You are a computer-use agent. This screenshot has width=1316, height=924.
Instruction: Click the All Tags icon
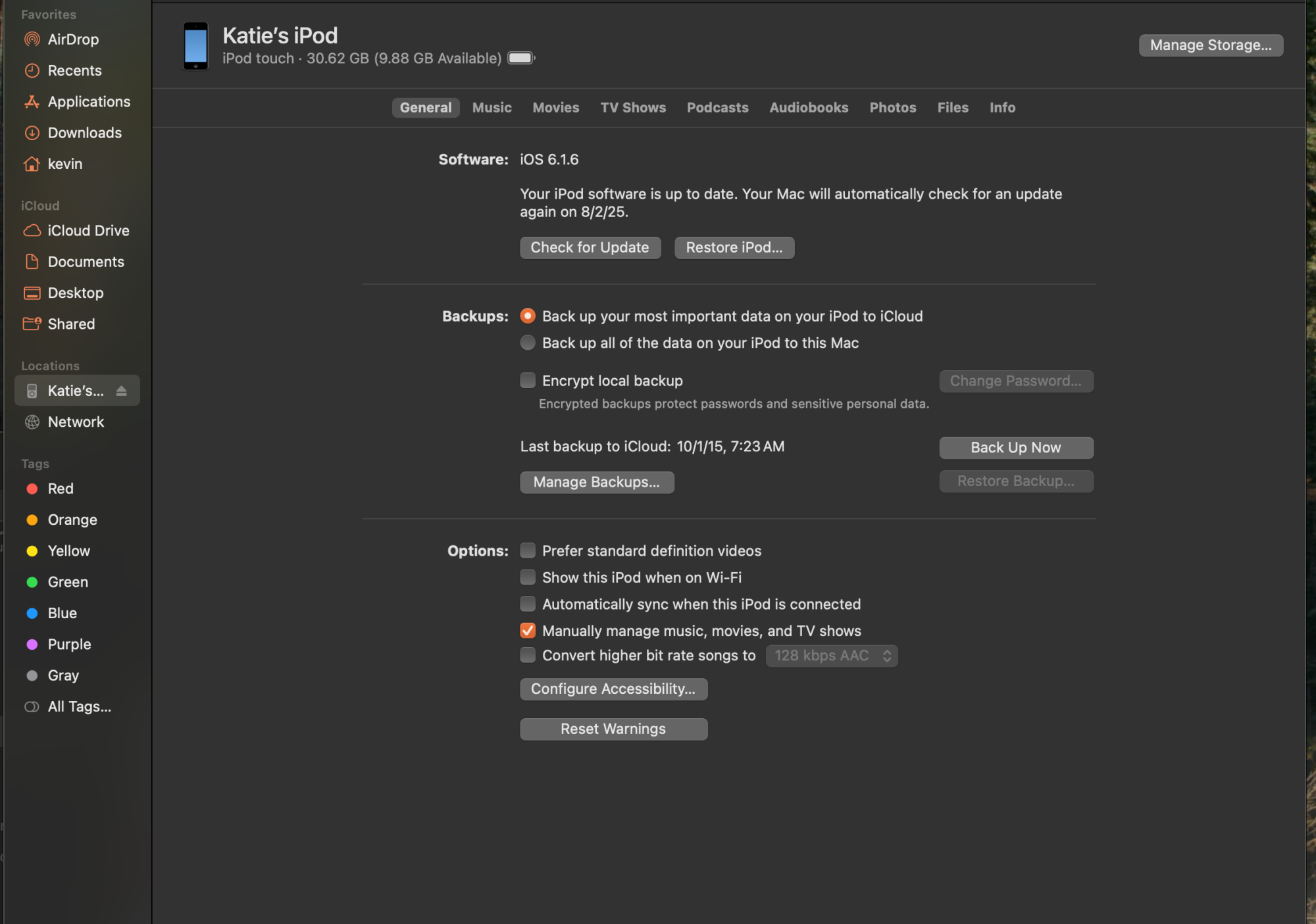pyautogui.click(x=32, y=707)
